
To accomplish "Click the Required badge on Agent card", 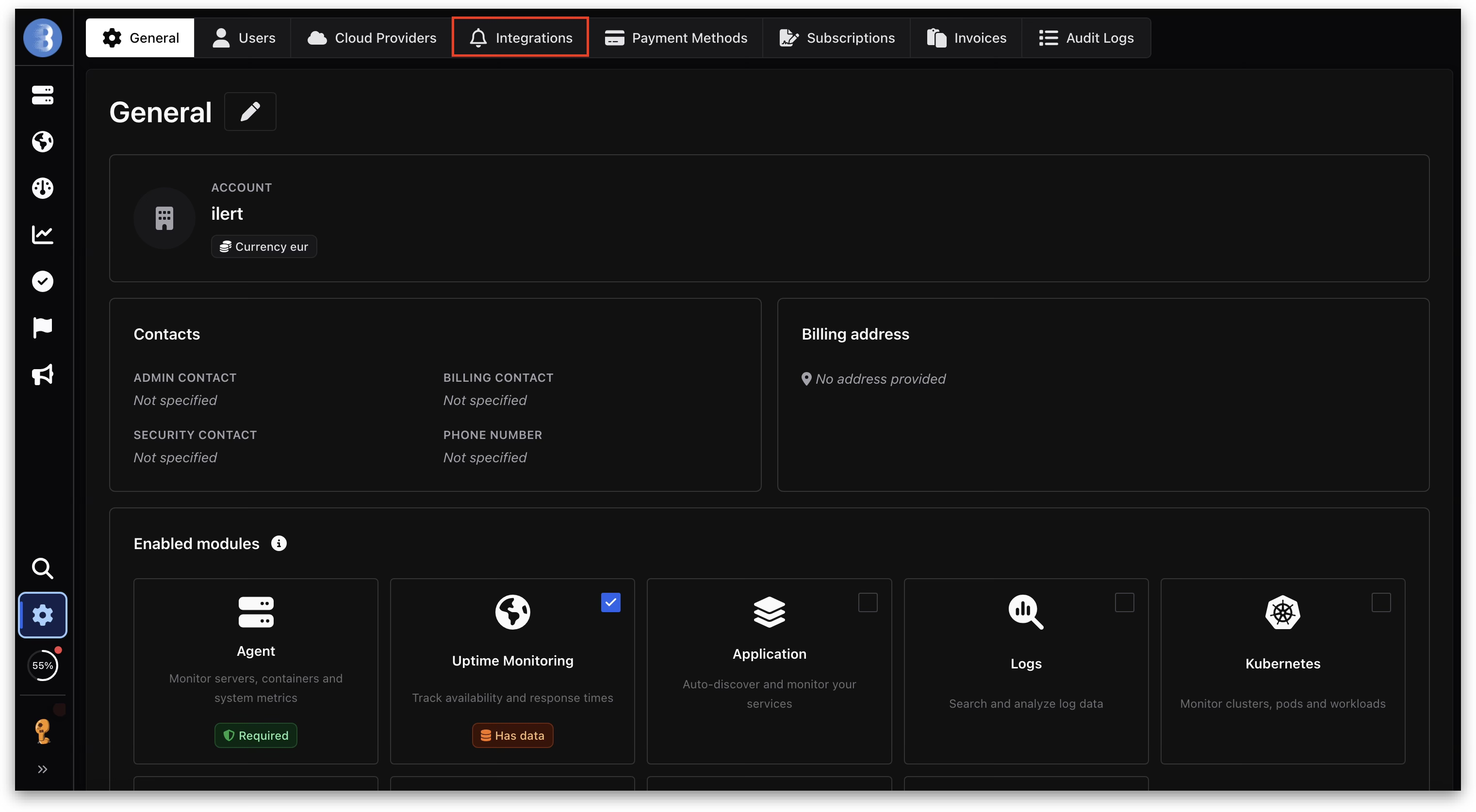I will (x=256, y=735).
